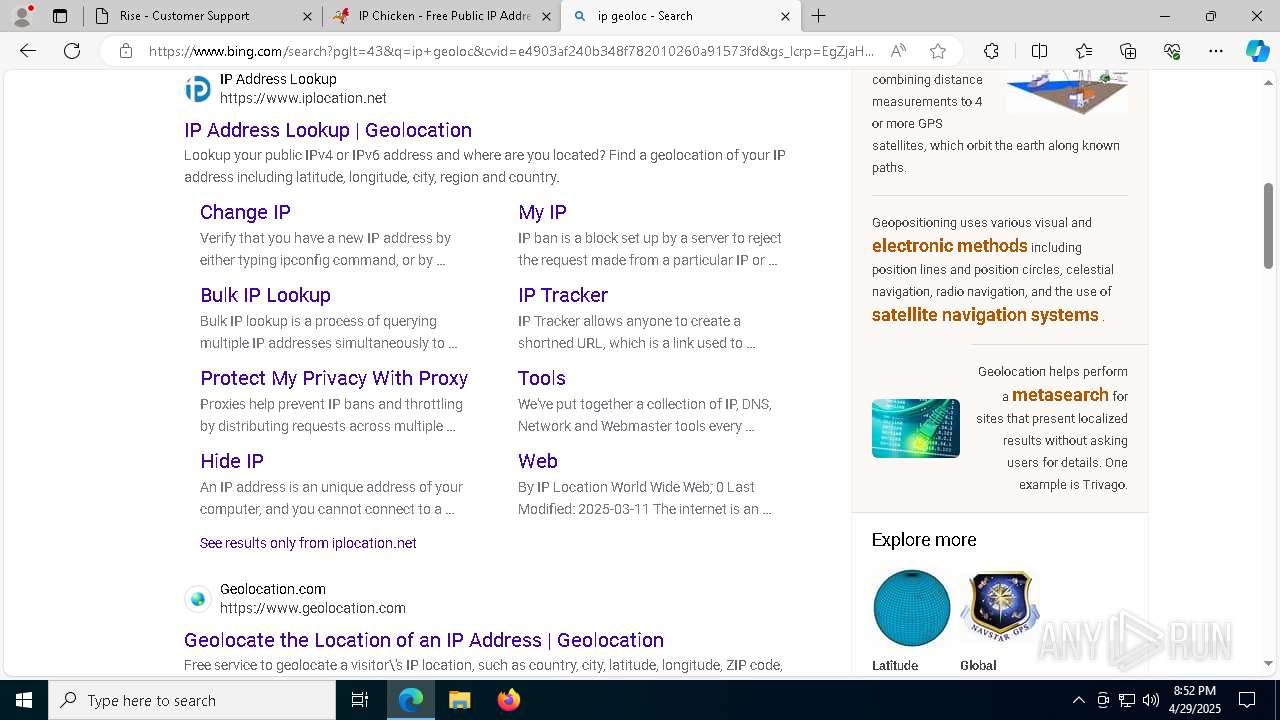This screenshot has width=1280, height=720.
Task: Click scrollbar up arrow
Action: (x=1268, y=83)
